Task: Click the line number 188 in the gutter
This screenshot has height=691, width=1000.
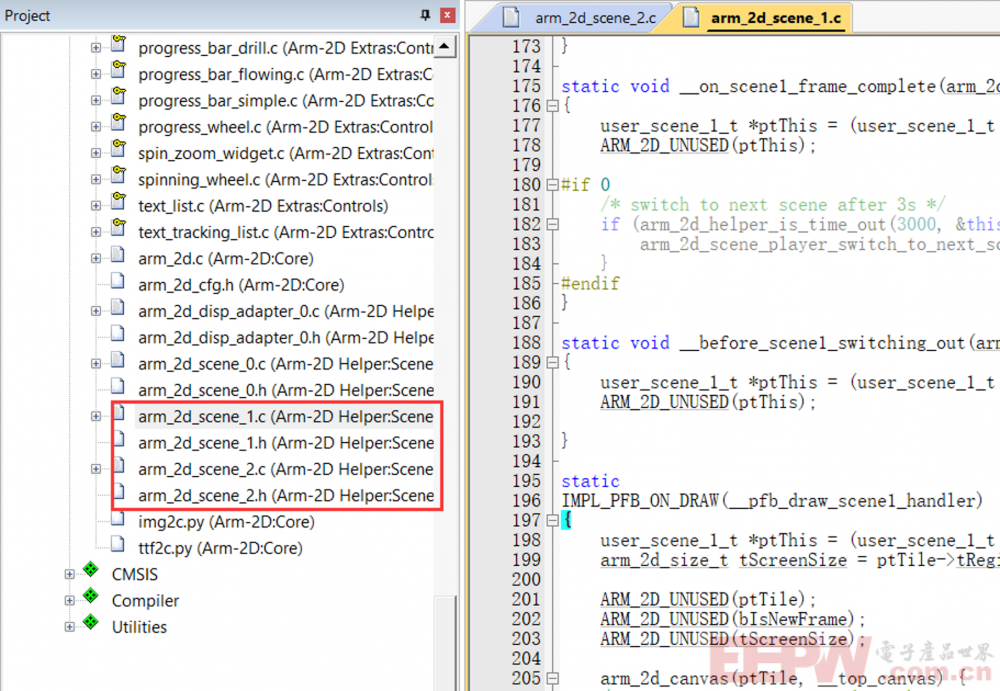Action: point(526,343)
